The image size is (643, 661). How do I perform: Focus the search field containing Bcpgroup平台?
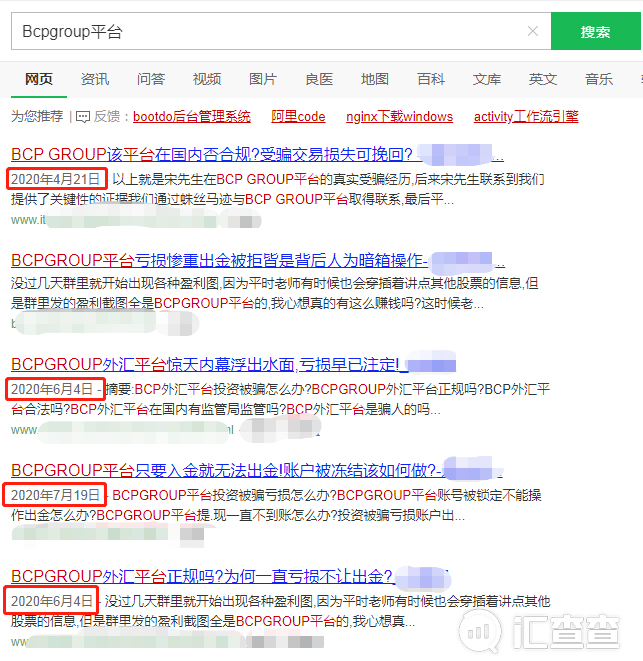pyautogui.click(x=281, y=31)
